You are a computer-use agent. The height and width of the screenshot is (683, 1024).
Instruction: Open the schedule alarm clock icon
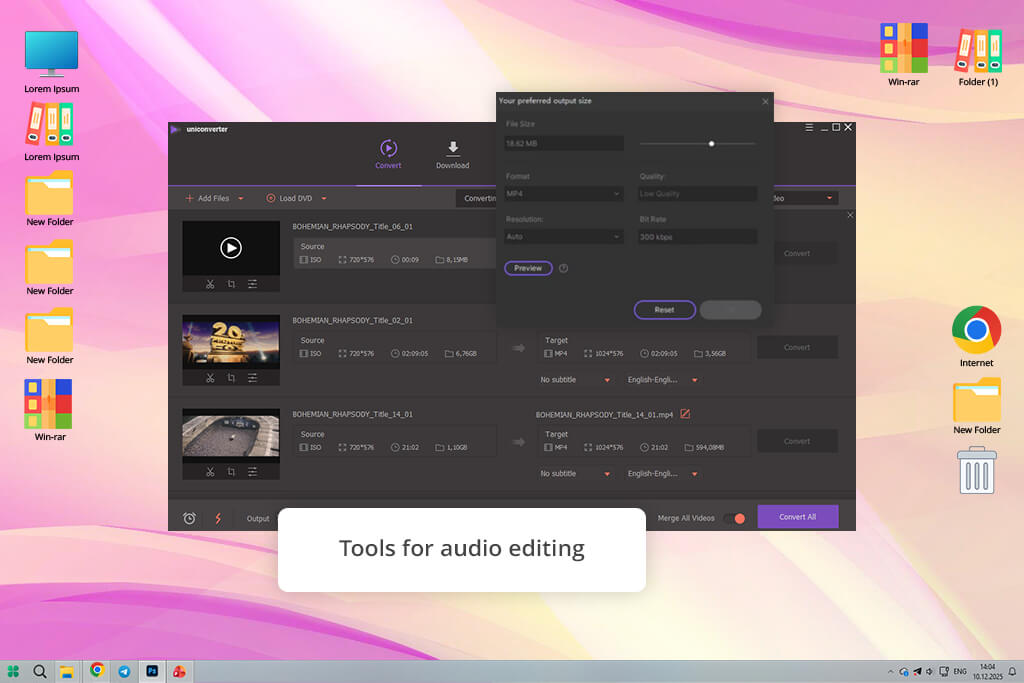[x=189, y=518]
